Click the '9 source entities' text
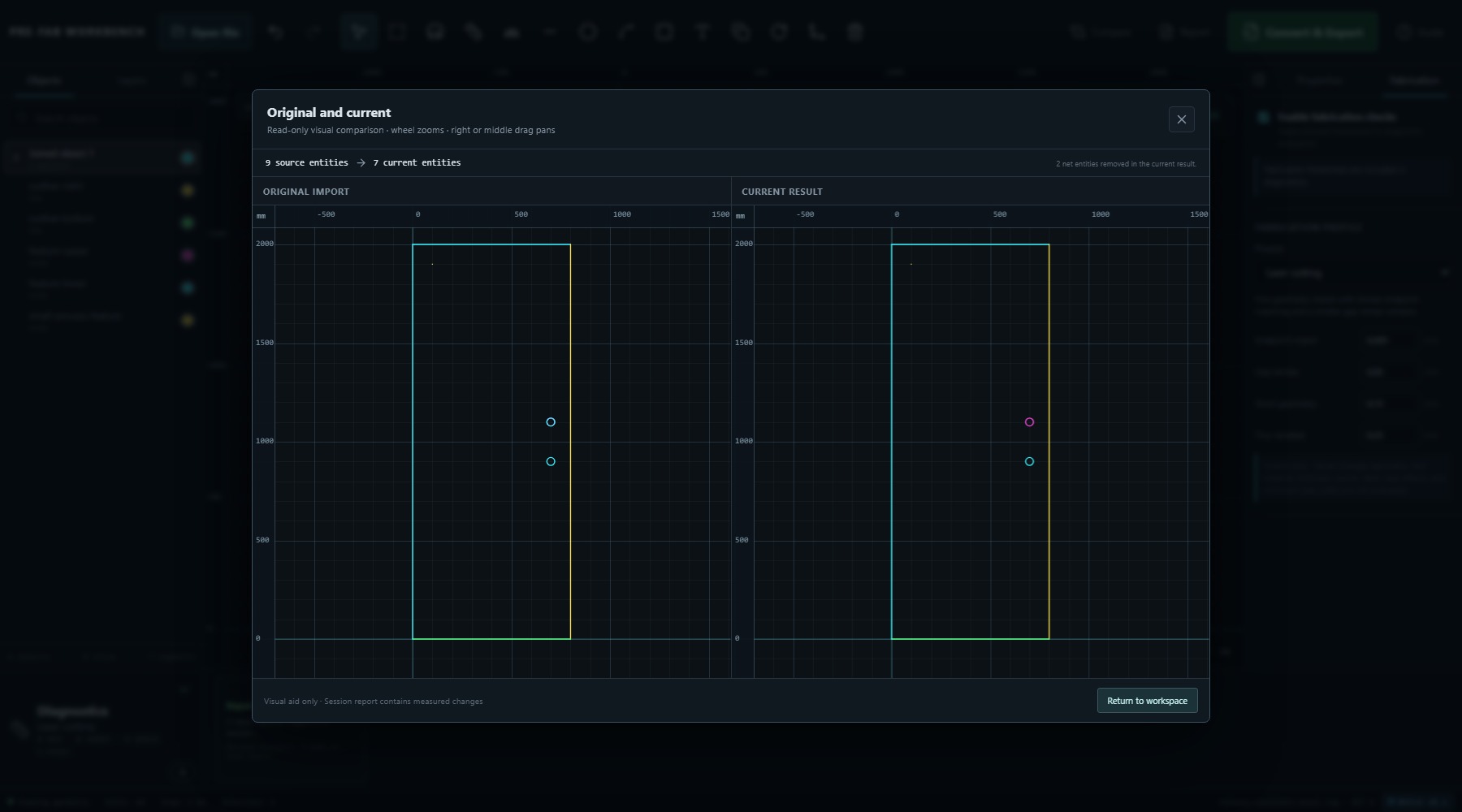Screen dimensions: 1462x812 click(306, 163)
